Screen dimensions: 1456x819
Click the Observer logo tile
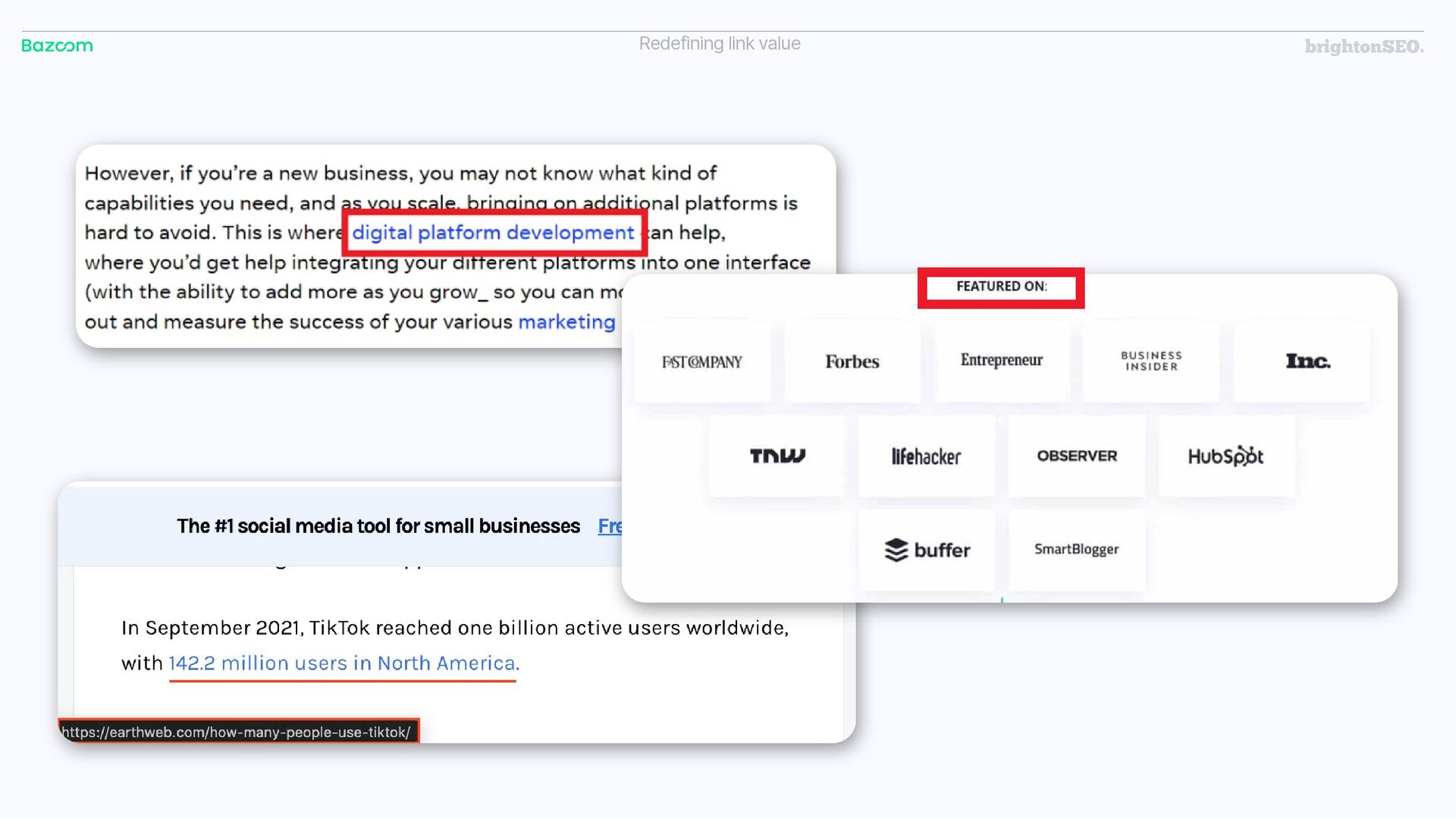click(x=1076, y=456)
